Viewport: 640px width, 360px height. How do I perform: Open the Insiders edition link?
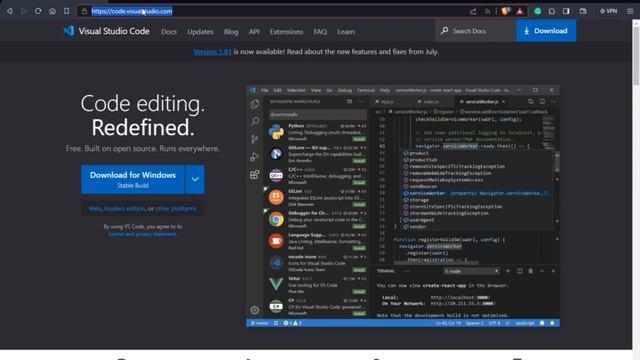click(x=124, y=209)
